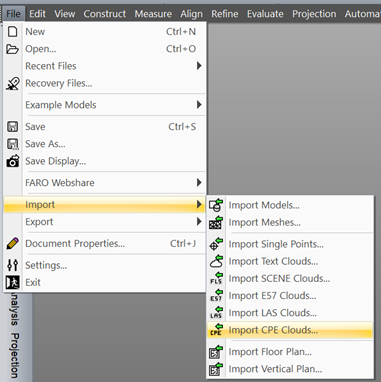Image resolution: width=381 pixels, height=382 pixels.
Task: Click the New document icon
Action: tap(13, 32)
